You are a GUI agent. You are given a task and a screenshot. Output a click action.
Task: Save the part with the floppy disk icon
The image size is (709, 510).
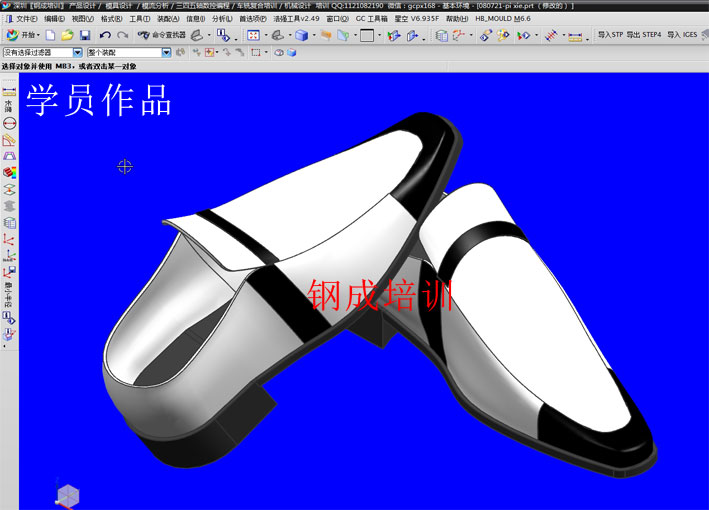[x=85, y=35]
